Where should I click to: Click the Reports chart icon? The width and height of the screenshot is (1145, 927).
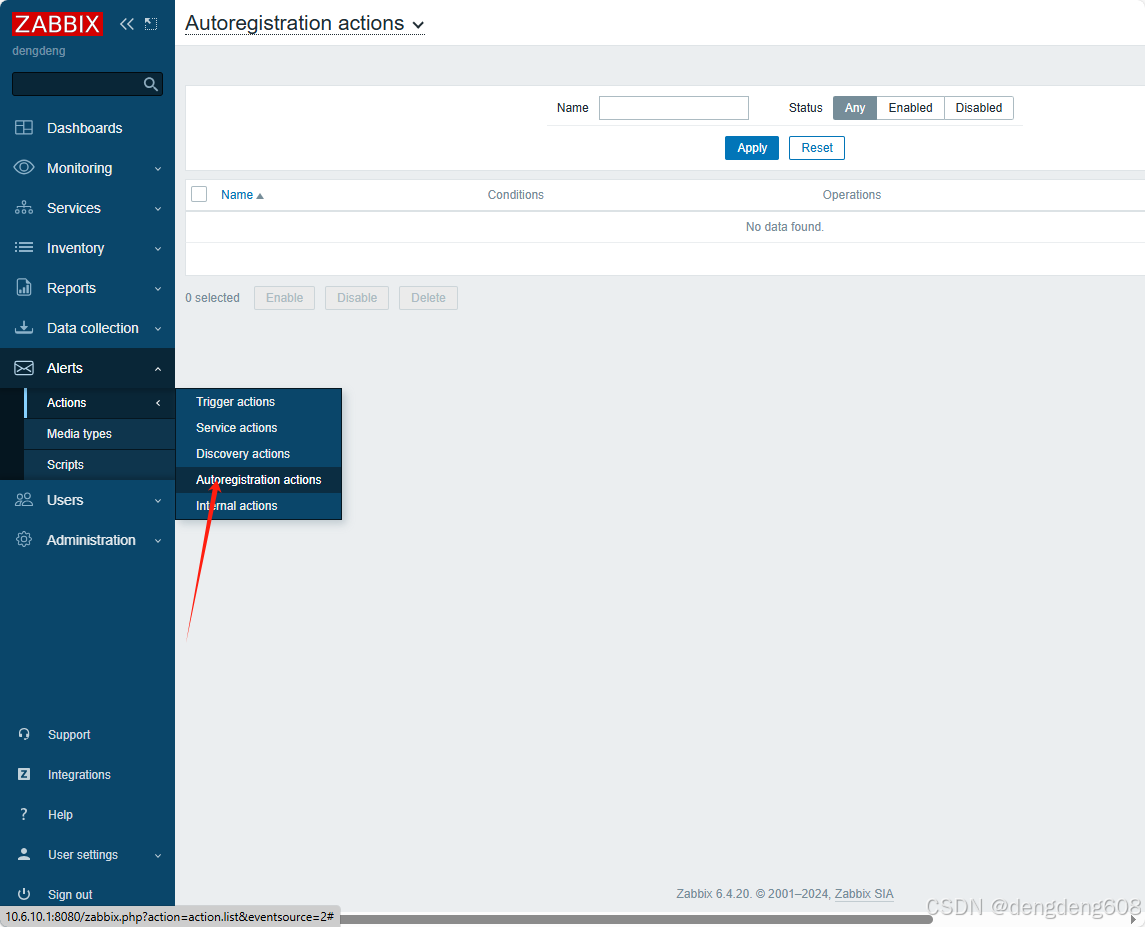click(24, 288)
